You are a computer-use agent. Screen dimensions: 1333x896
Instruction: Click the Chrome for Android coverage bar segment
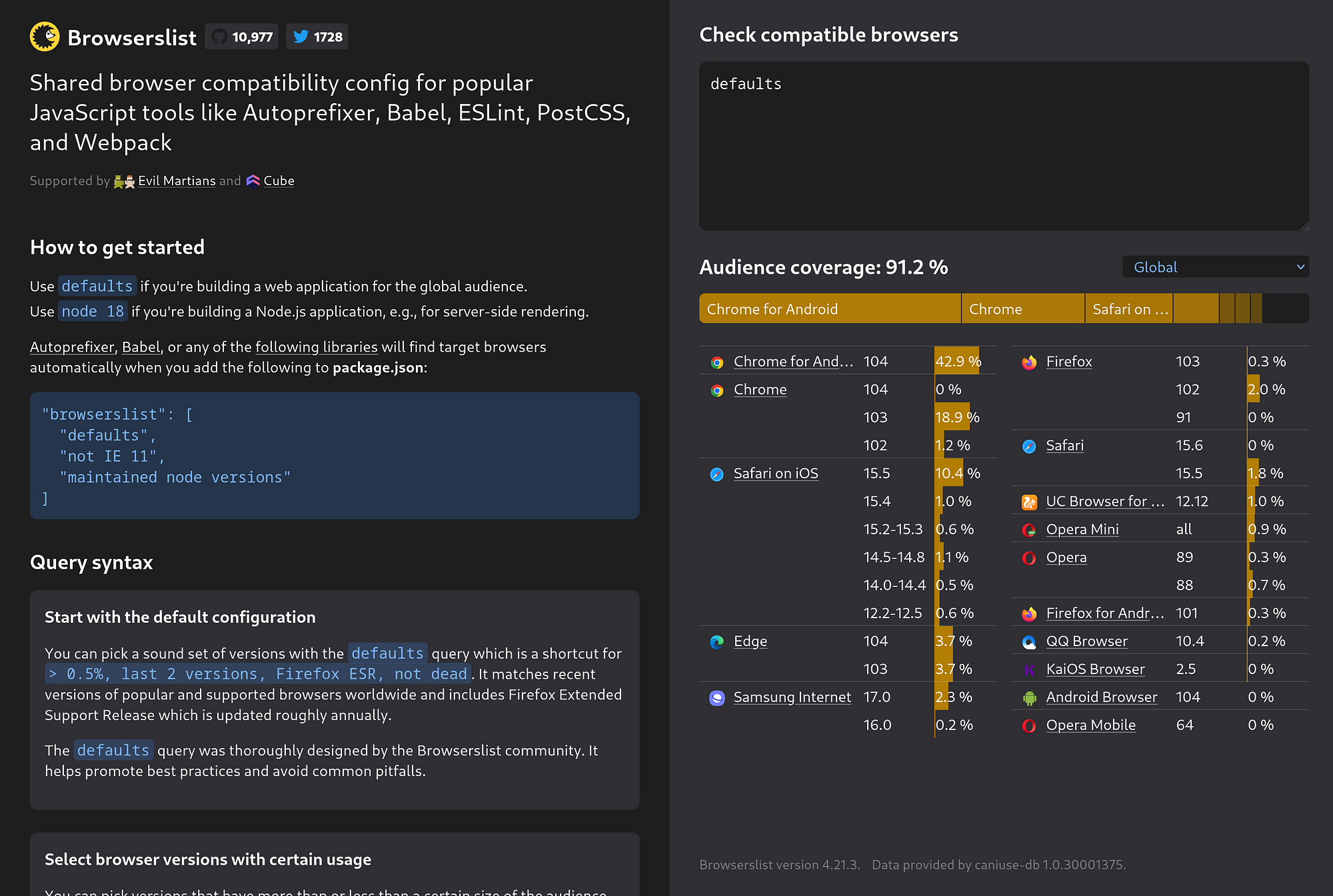830,308
